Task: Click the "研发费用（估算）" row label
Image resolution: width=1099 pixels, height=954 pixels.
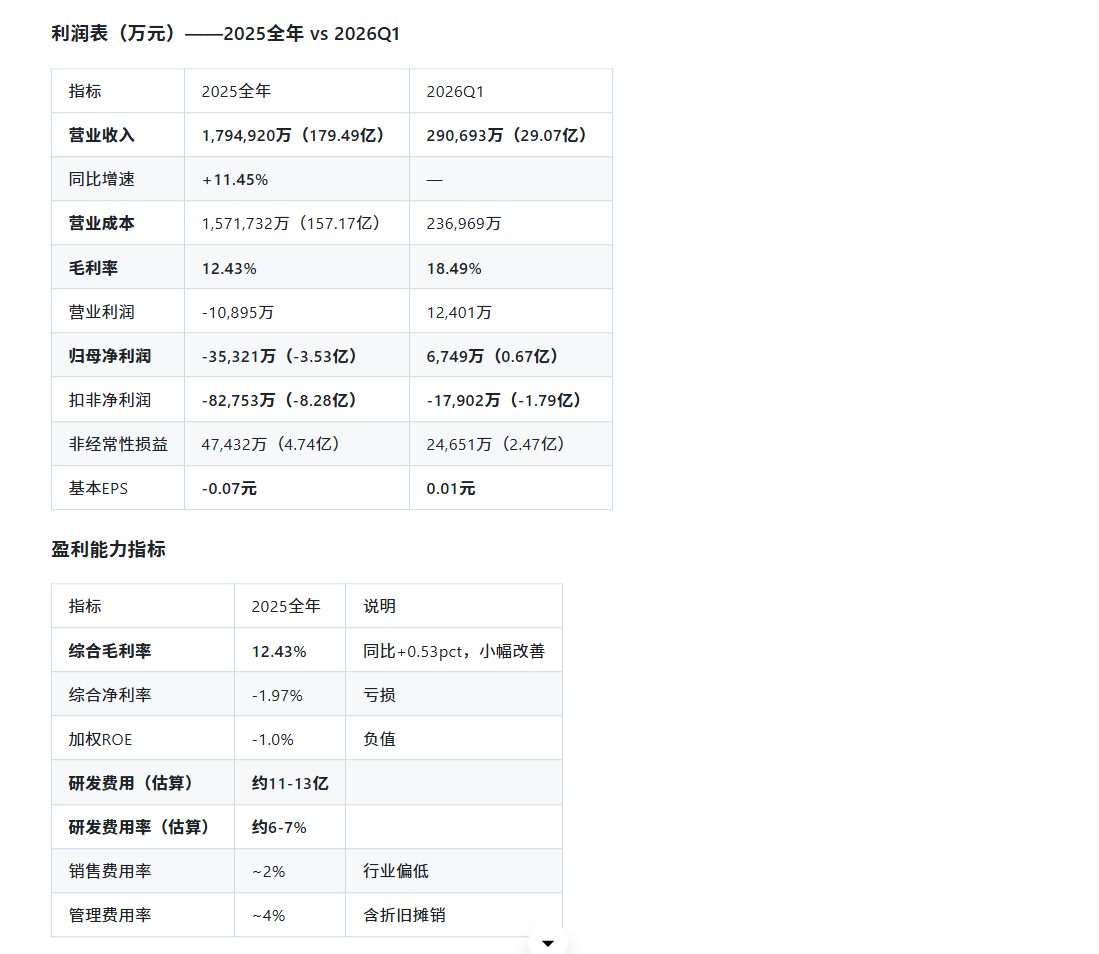Action: [x=131, y=783]
